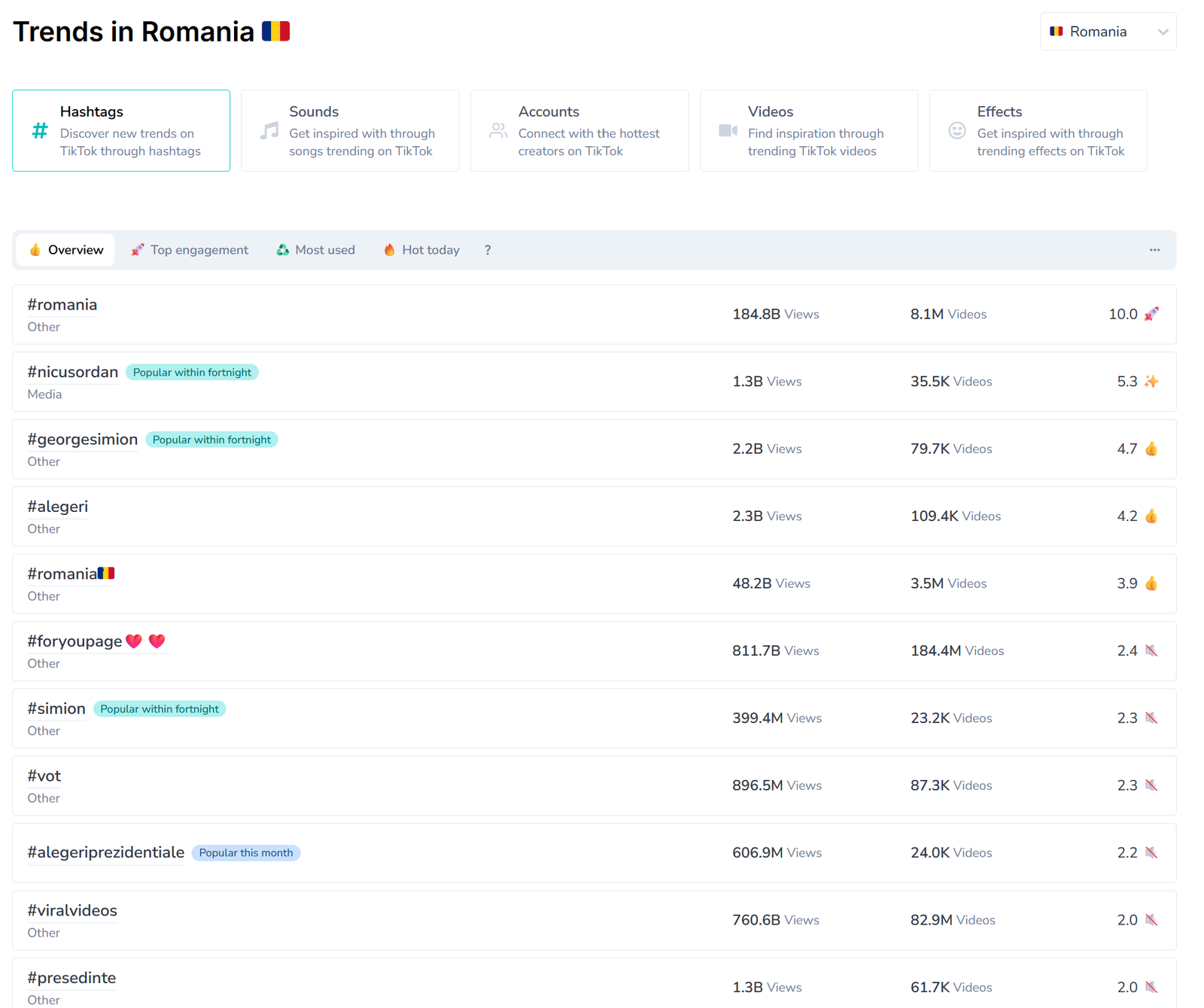This screenshot has height=1008, width=1204.
Task: Click the video camera Videos icon
Action: [x=728, y=131]
